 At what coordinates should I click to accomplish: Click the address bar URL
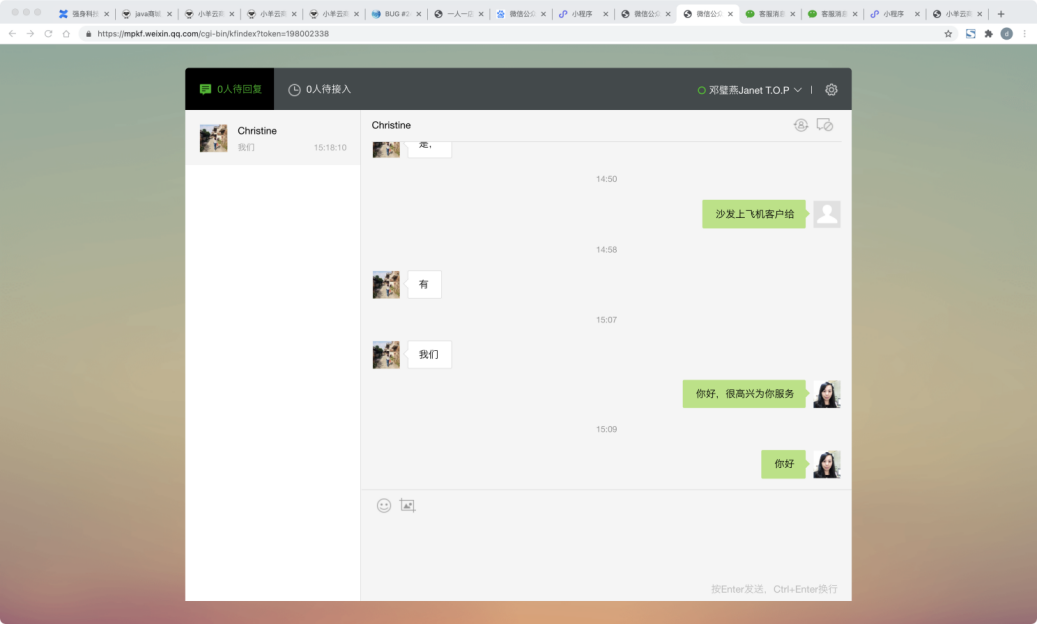pyautogui.click(x=212, y=33)
